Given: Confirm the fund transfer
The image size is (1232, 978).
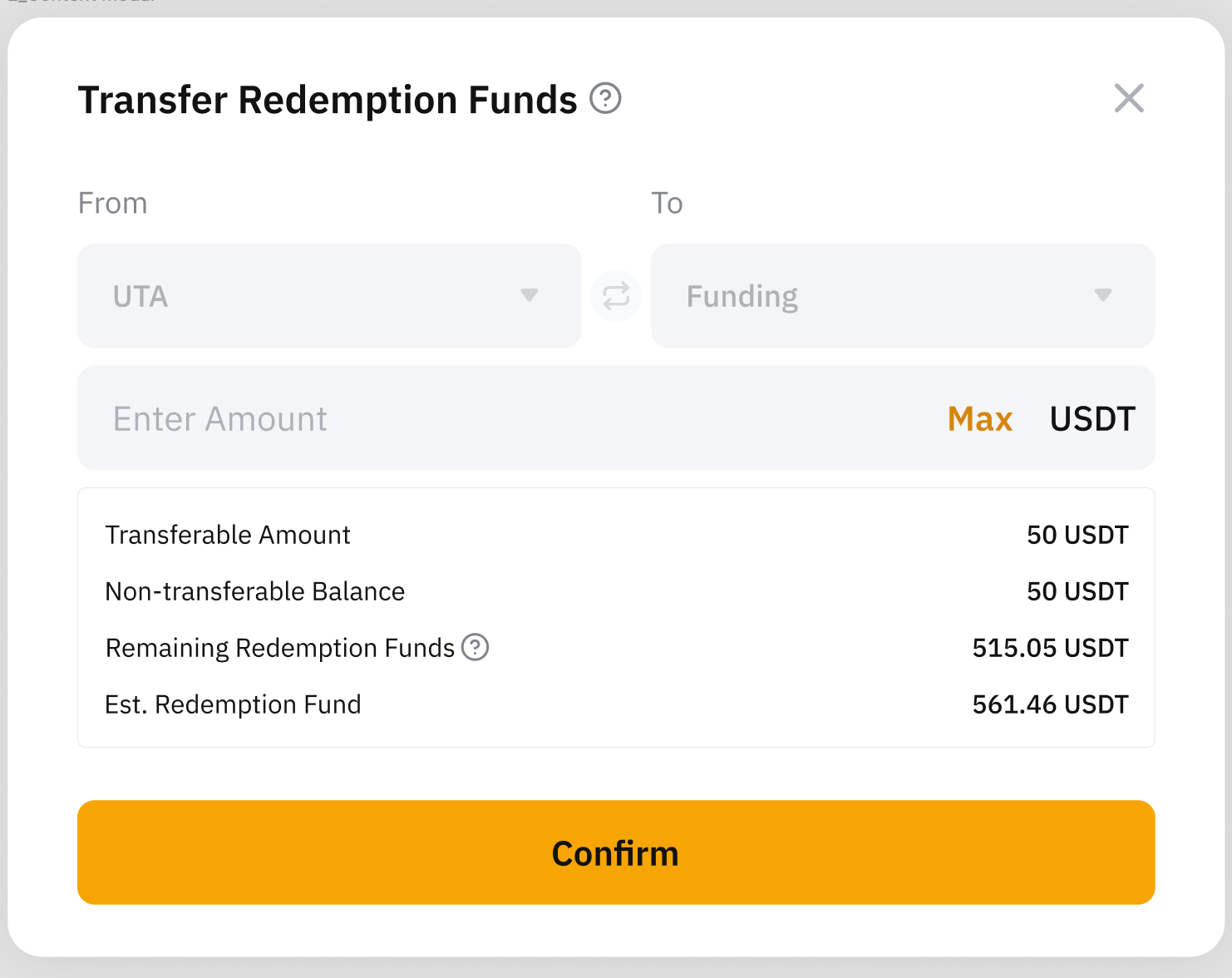Looking at the screenshot, I should 616,852.
